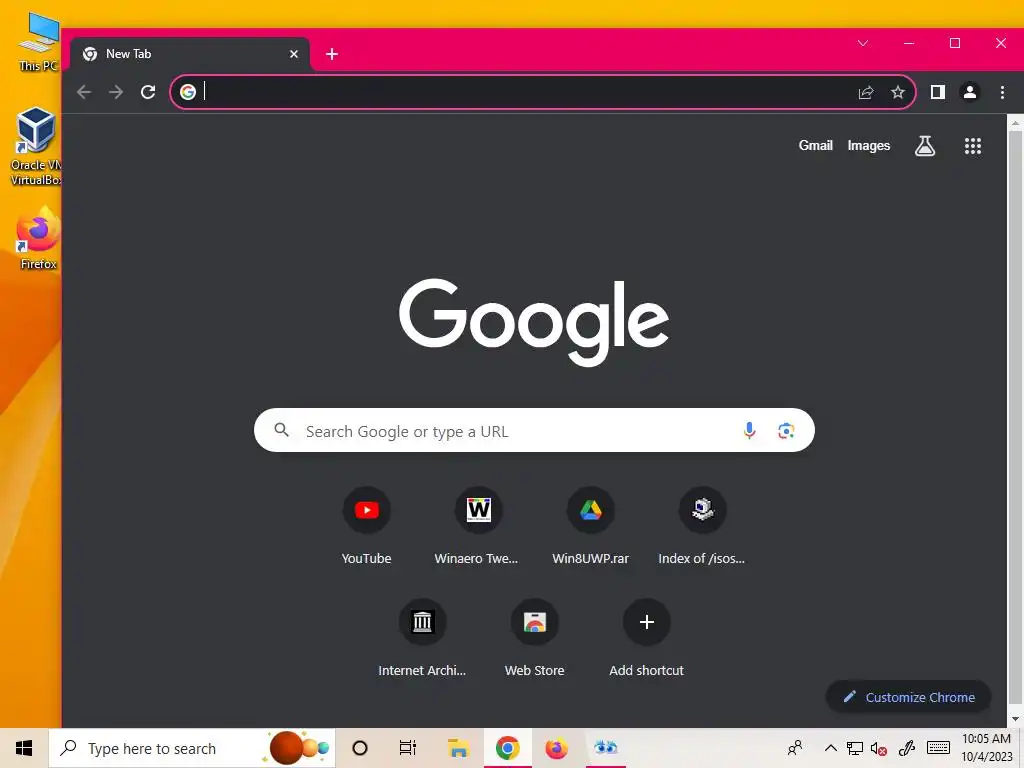Bookmark this tab with the star icon
The image size is (1024, 768).
(x=898, y=92)
